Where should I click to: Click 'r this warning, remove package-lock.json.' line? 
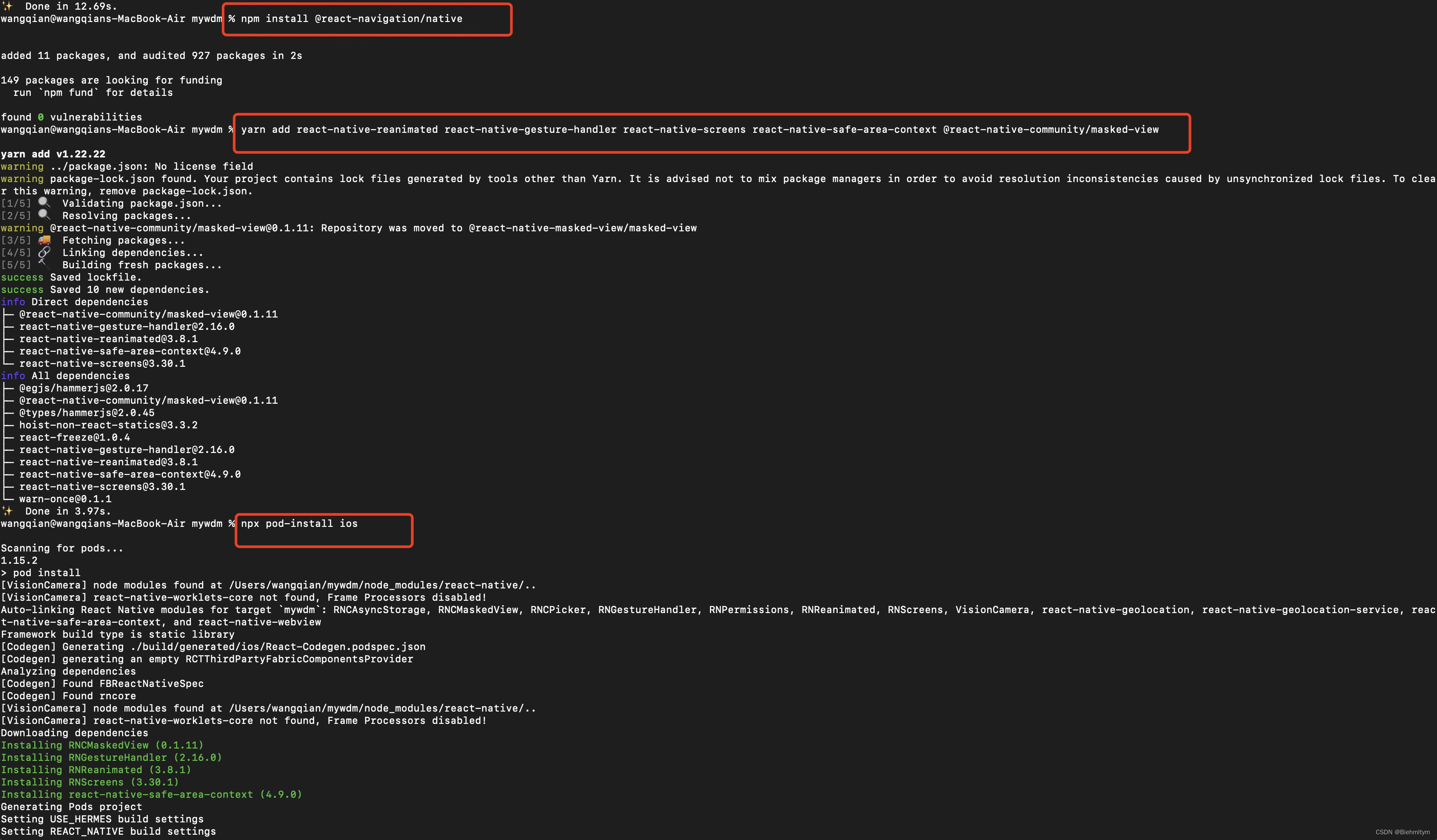pyautogui.click(x=127, y=191)
